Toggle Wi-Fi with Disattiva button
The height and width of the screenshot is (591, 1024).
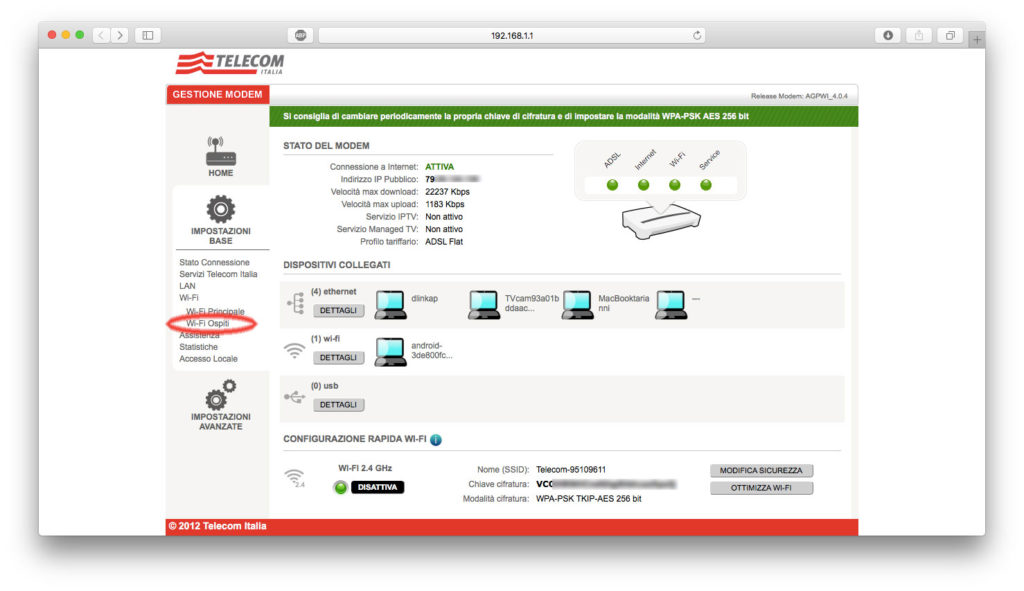click(x=377, y=487)
